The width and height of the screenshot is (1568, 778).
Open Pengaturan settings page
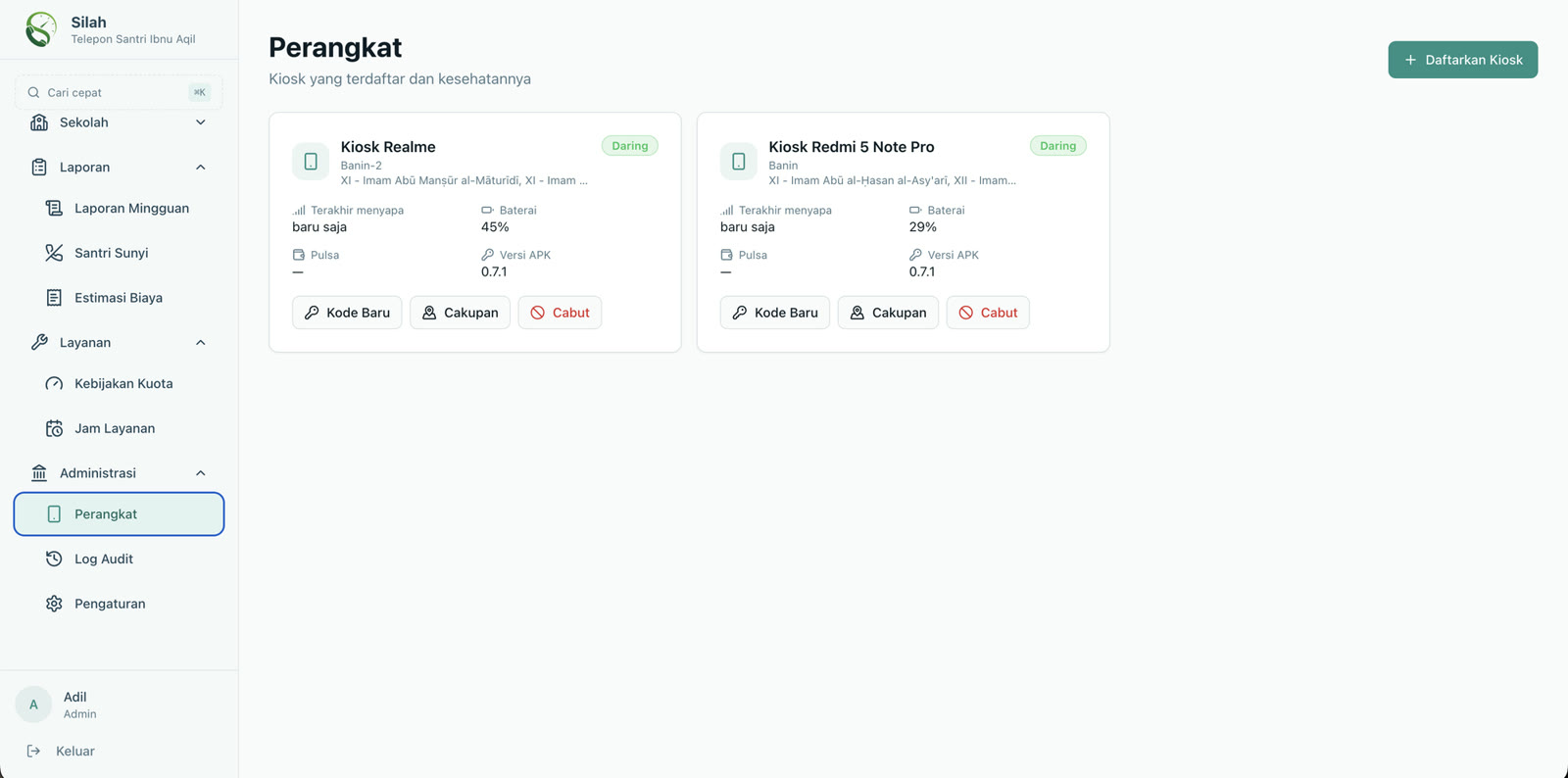point(119,604)
